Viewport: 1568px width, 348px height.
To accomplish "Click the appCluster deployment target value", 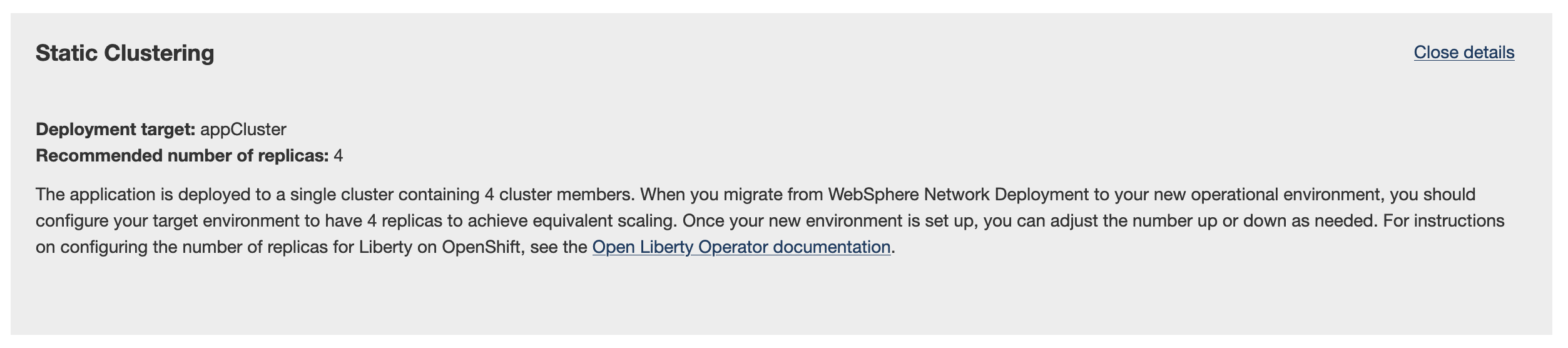I will [x=243, y=130].
